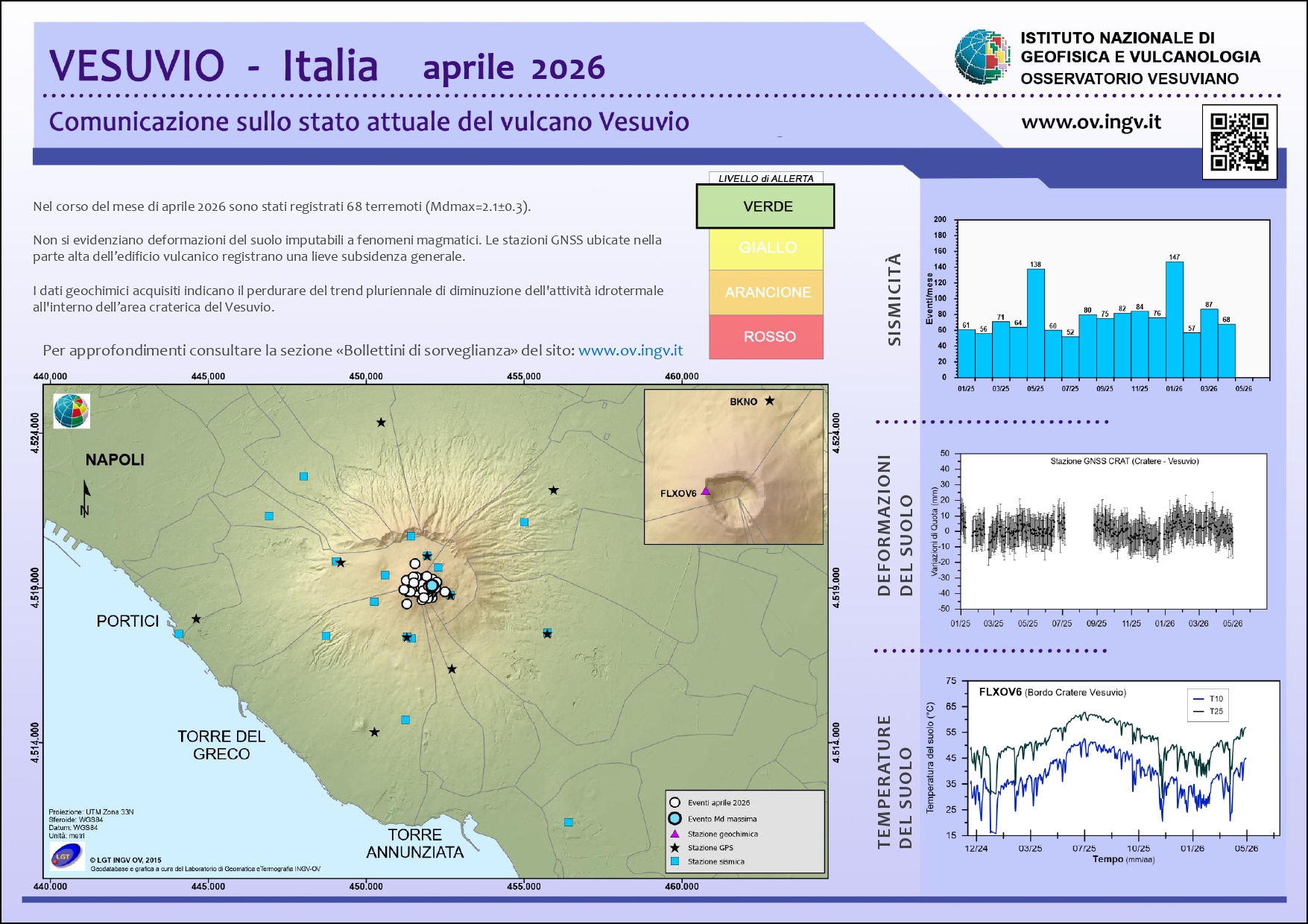Viewport: 1308px width, 924px height.
Task: Select the GIALLO alert level box
Action: tap(766, 248)
